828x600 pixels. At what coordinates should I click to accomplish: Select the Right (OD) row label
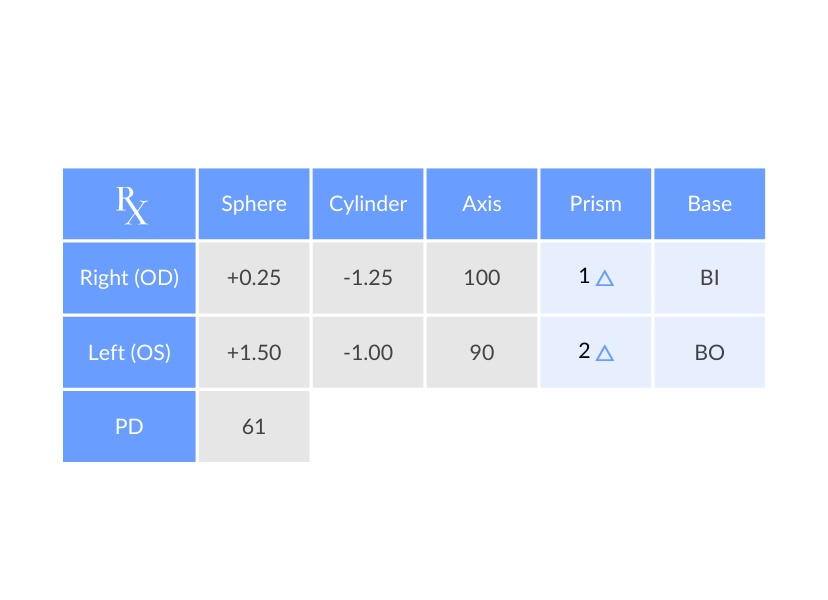[129, 278]
